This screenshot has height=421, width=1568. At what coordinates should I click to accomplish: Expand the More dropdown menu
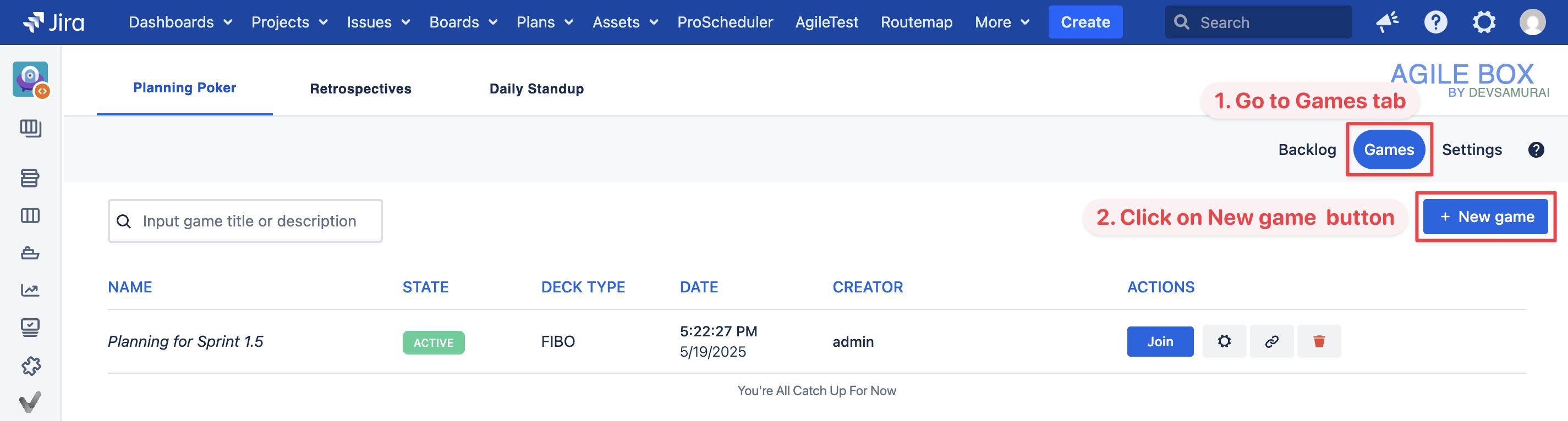[x=1002, y=23]
